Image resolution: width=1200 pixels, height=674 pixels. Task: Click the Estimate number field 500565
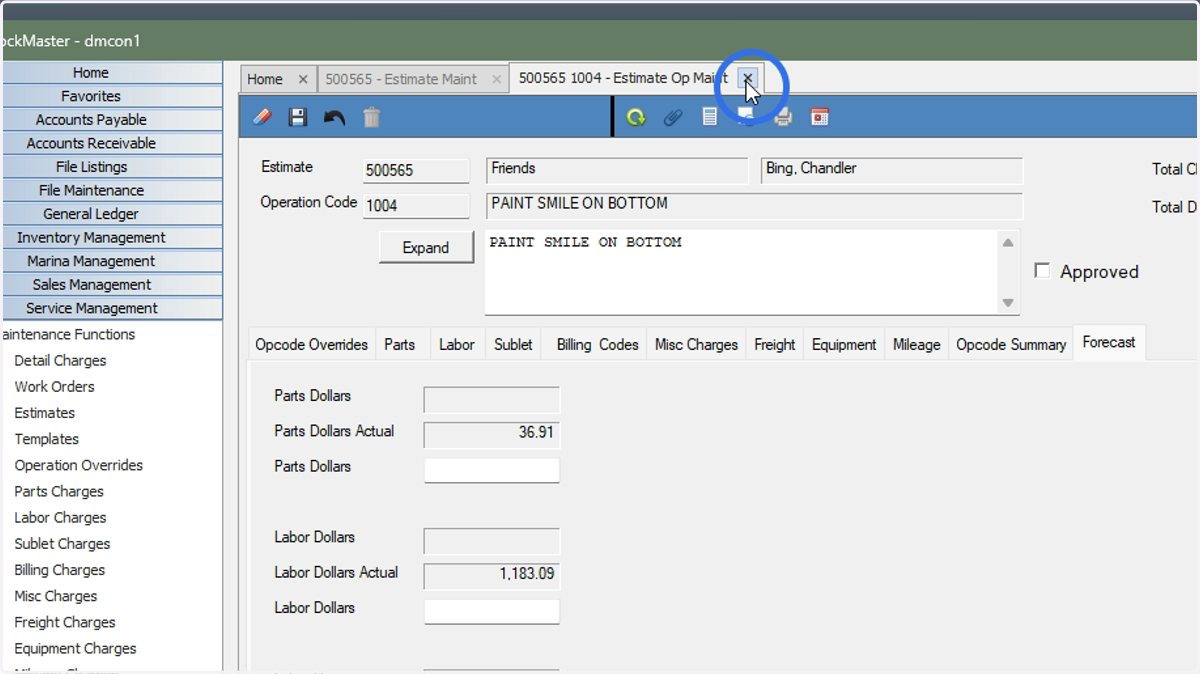click(416, 170)
